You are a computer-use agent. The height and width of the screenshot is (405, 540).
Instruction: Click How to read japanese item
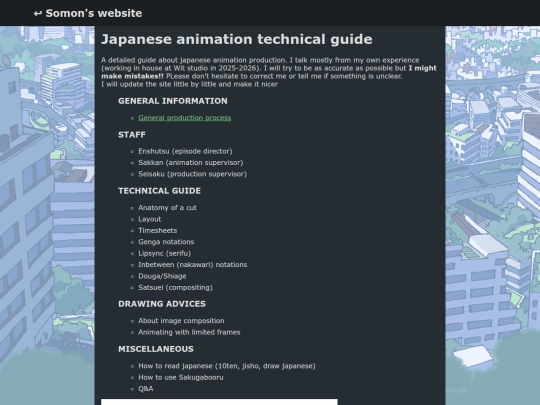tap(227, 366)
